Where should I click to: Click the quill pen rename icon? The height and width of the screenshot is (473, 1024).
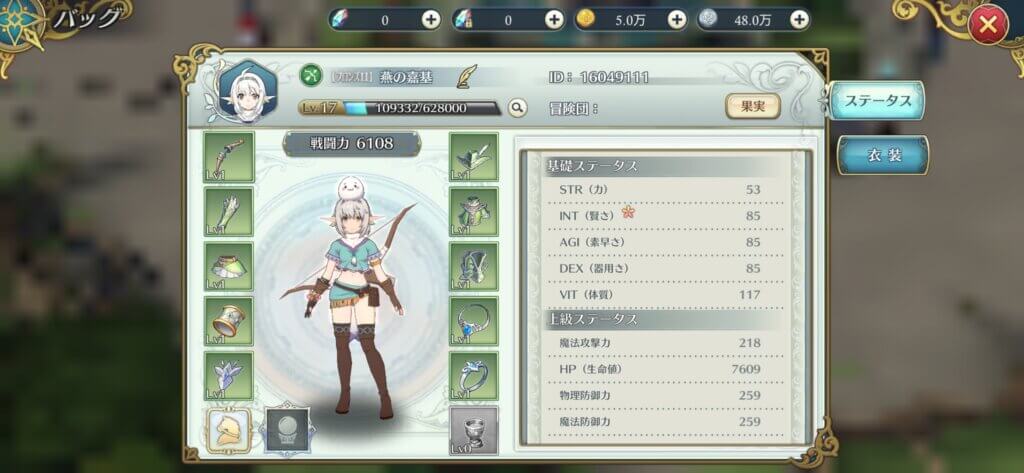click(x=466, y=76)
